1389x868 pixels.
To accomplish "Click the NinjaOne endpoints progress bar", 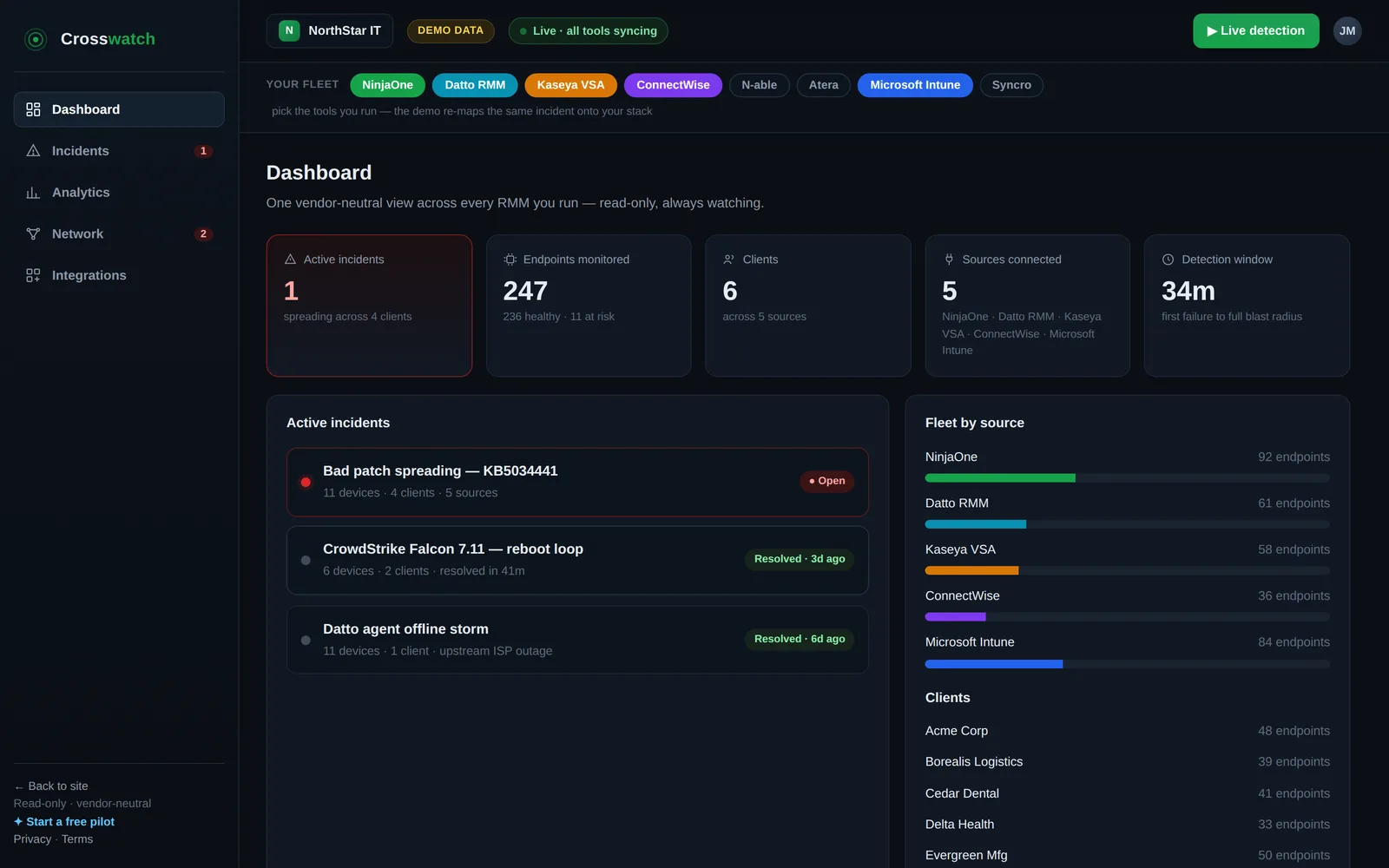I will pyautogui.click(x=1128, y=478).
